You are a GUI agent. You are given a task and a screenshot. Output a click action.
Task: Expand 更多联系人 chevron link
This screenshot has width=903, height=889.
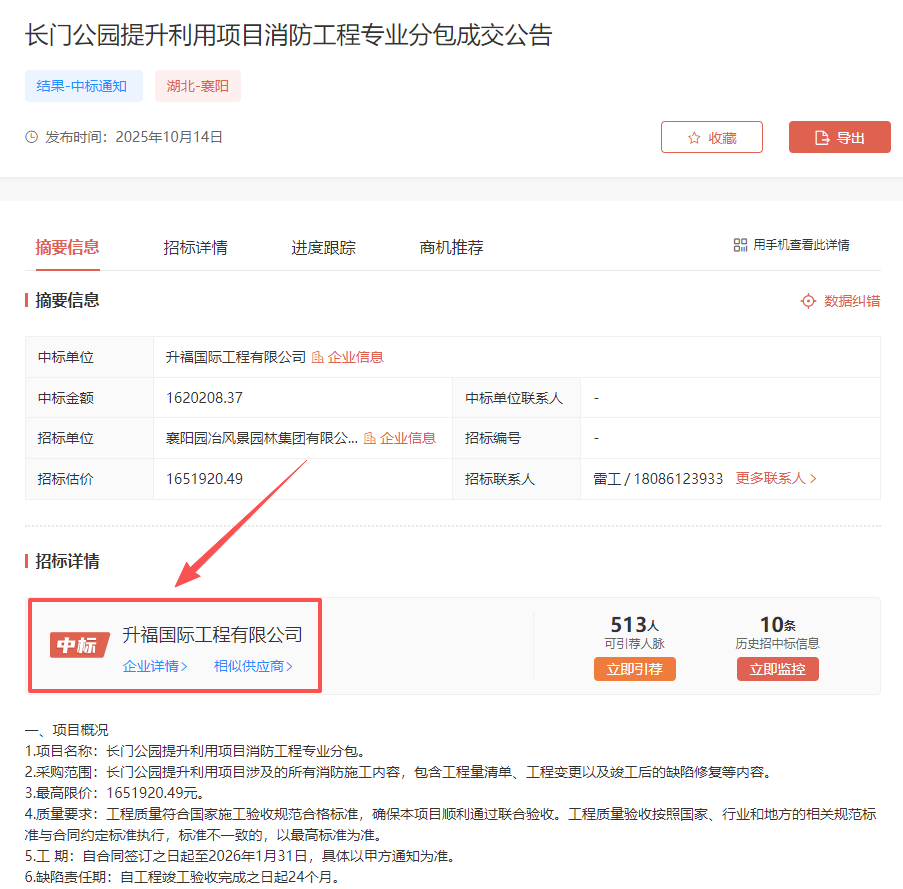tap(777, 479)
